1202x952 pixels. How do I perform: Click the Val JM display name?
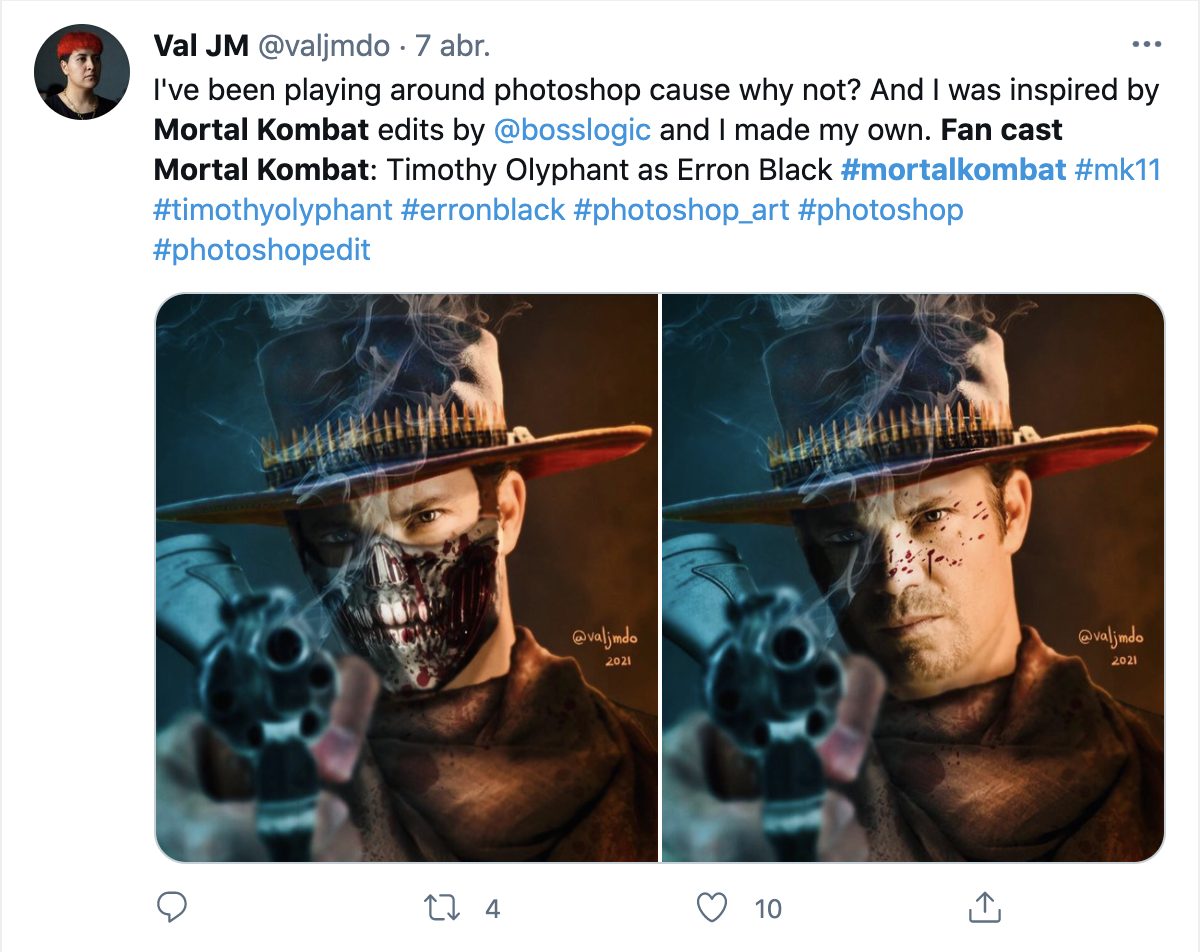(201, 45)
